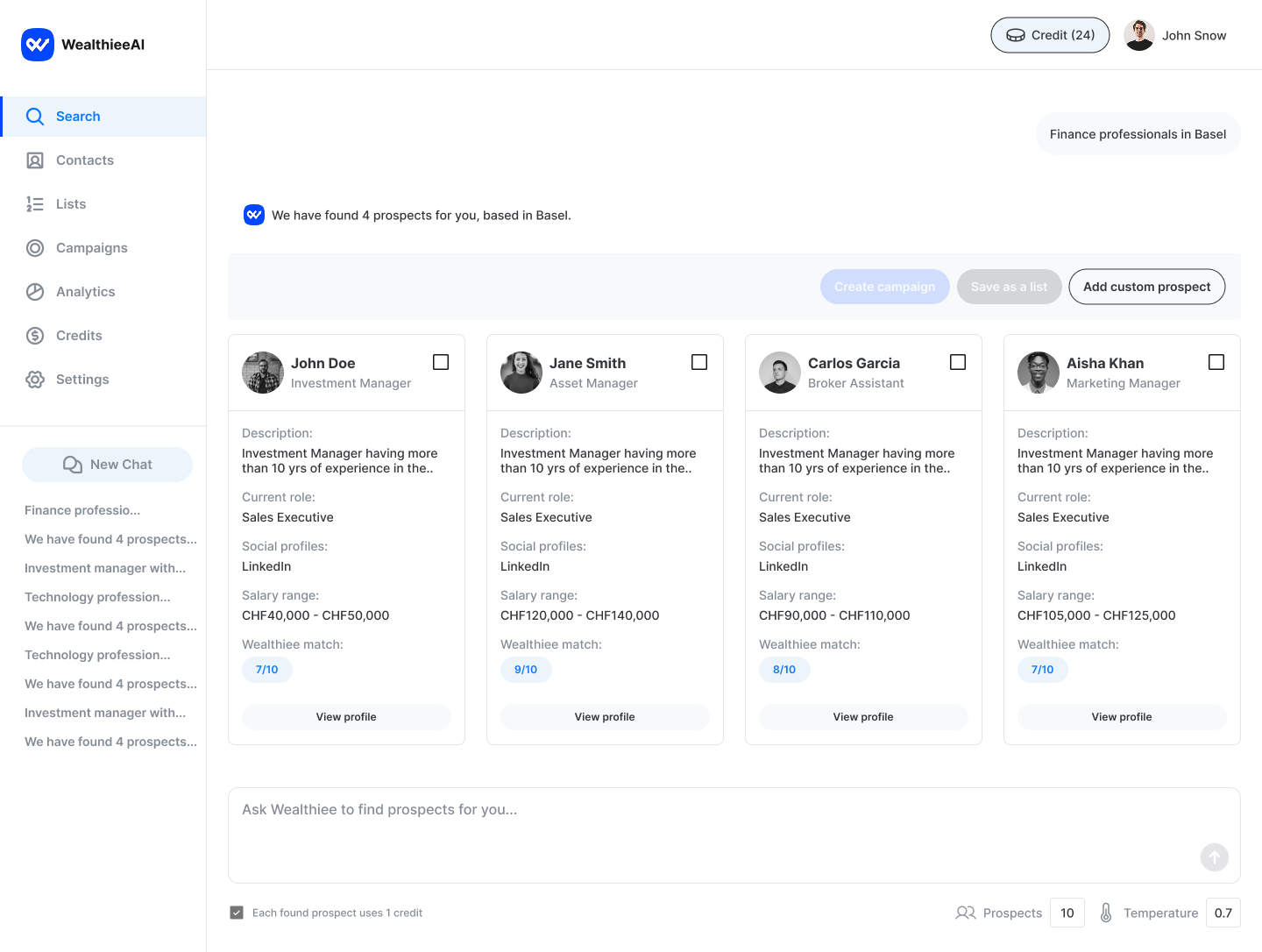Open the Analytics chart icon
The width and height of the screenshot is (1262, 952).
35,292
